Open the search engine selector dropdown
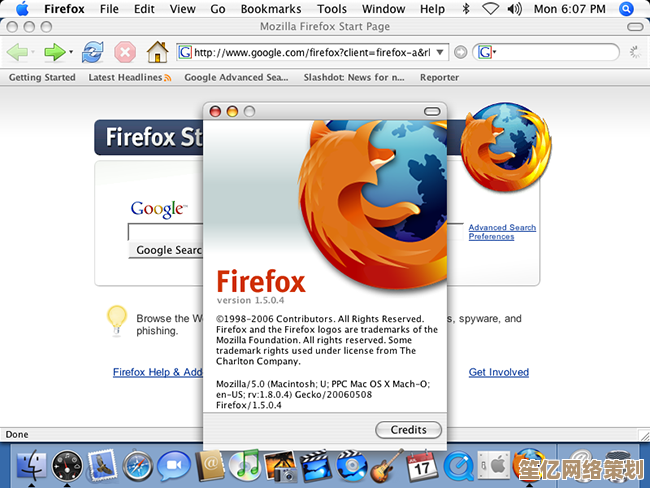 pyautogui.click(x=494, y=52)
